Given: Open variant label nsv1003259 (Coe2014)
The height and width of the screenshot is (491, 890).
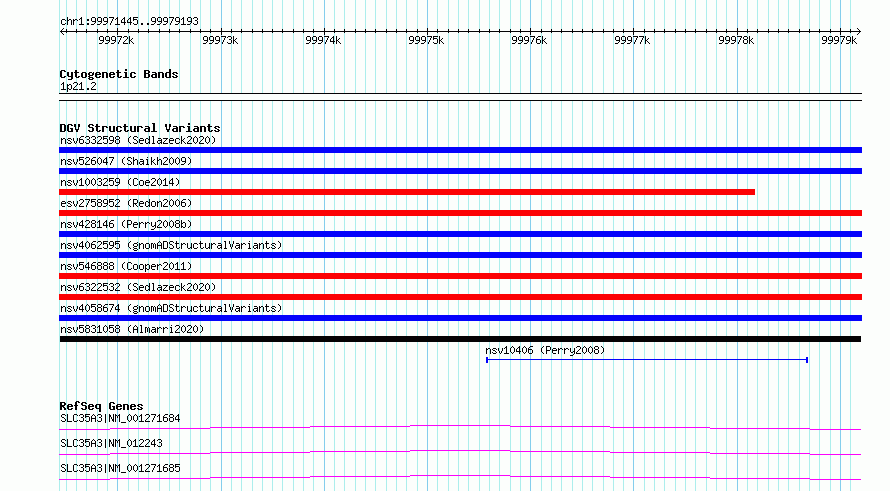Looking at the screenshot, I should pos(120,182).
